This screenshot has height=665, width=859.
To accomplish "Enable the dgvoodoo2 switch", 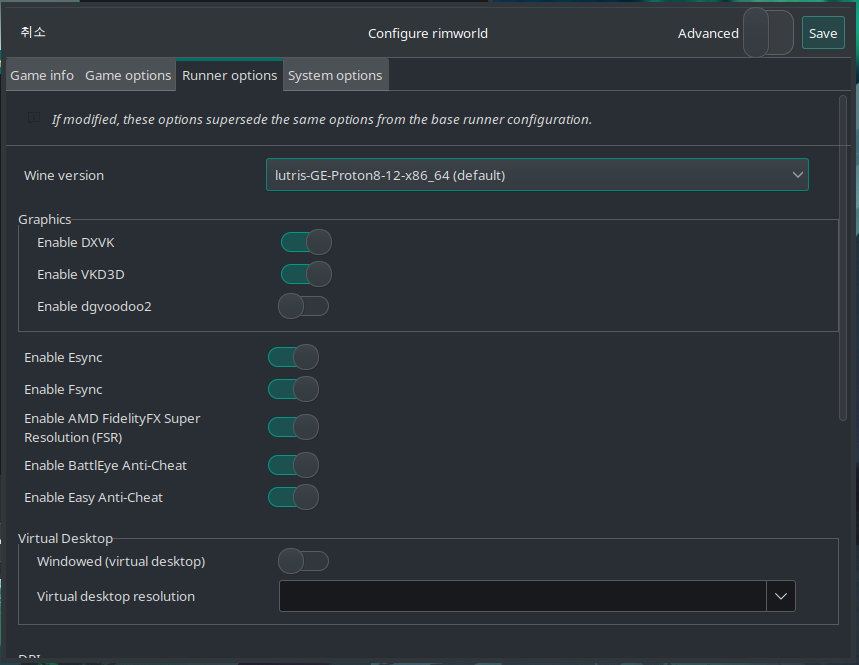I will coord(303,306).
